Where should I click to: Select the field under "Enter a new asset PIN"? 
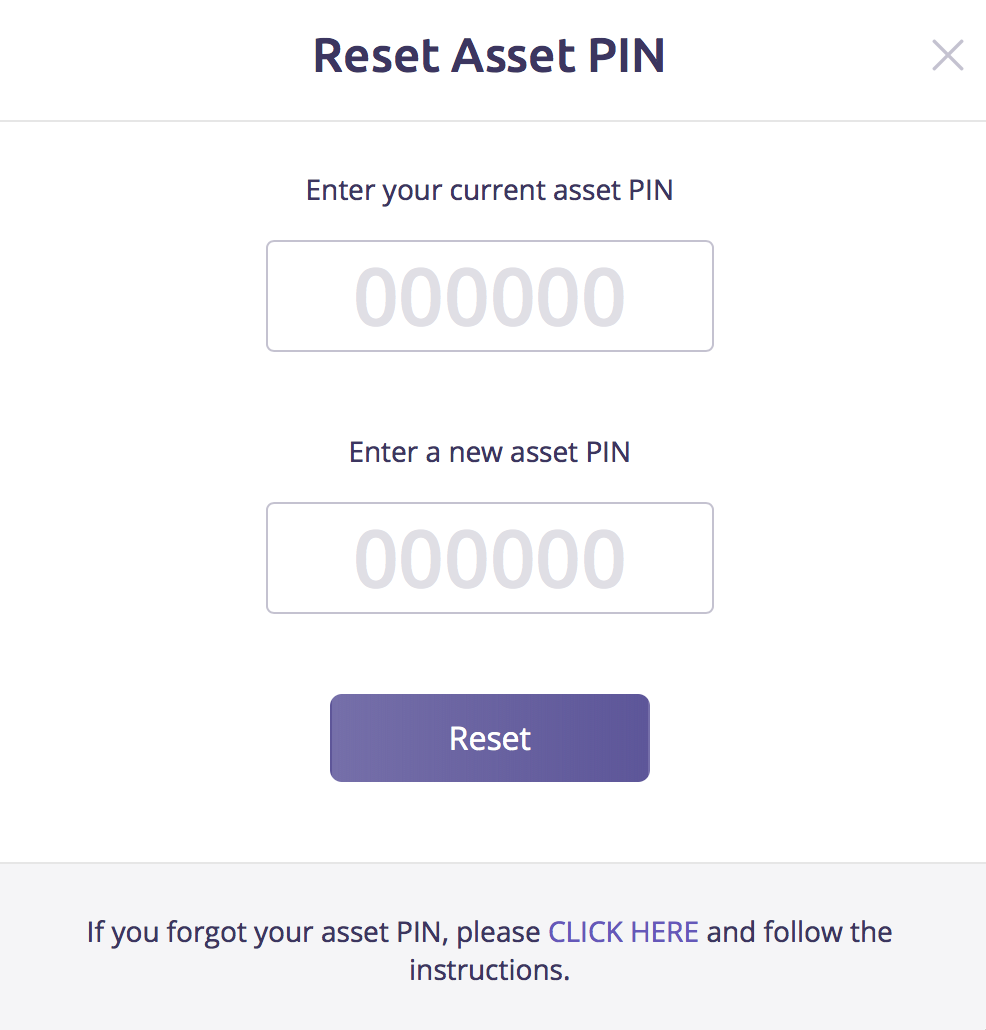click(490, 558)
